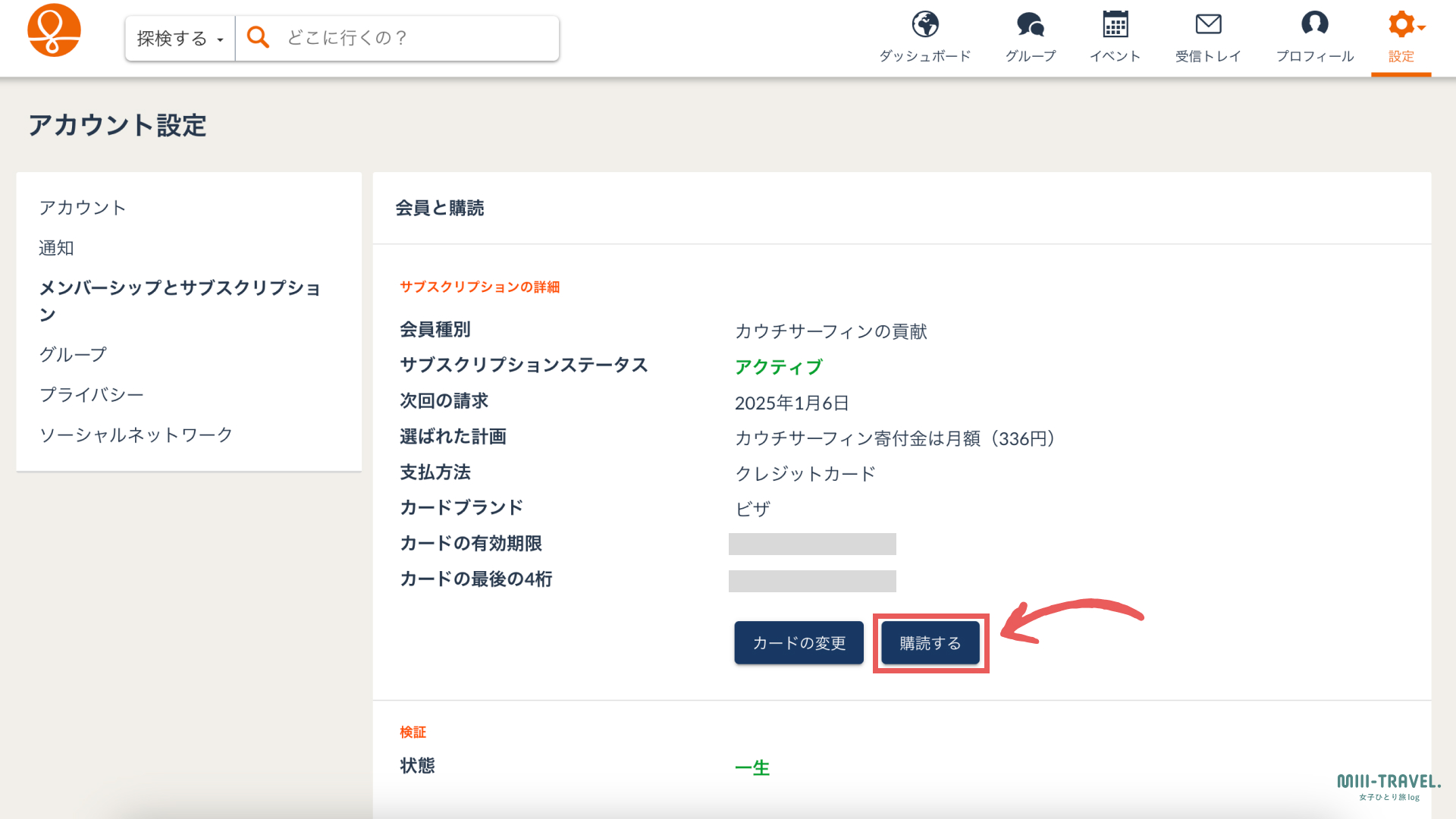
Task: Open プロフィール person icon
Action: click(1315, 24)
